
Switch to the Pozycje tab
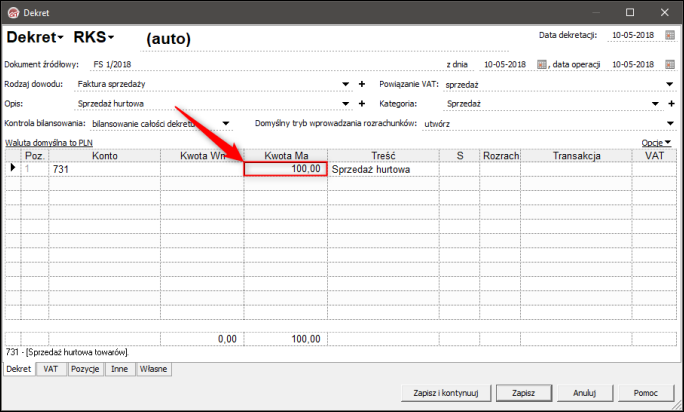coord(85,369)
